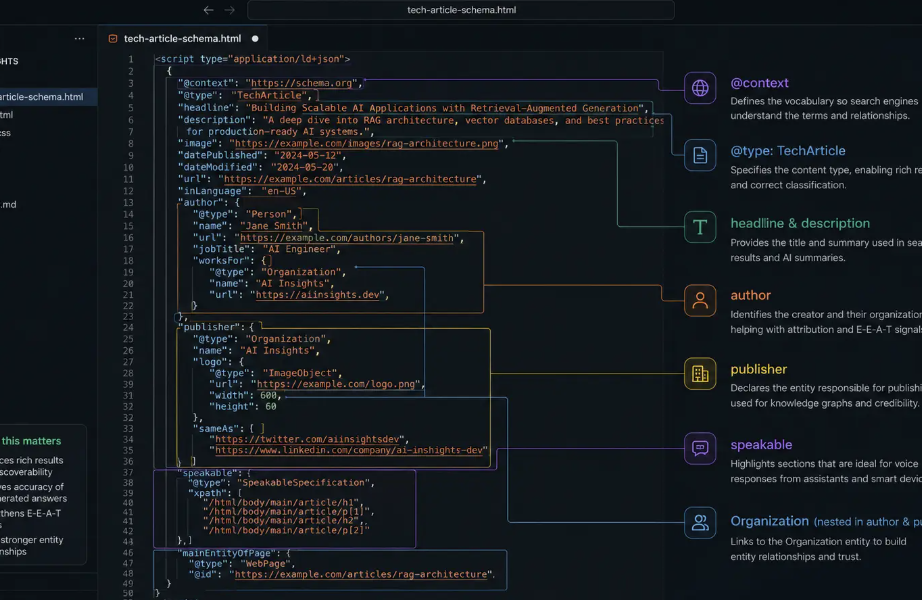Click the title bar search field
Viewport: 922px width, 600px height.
pos(461,10)
